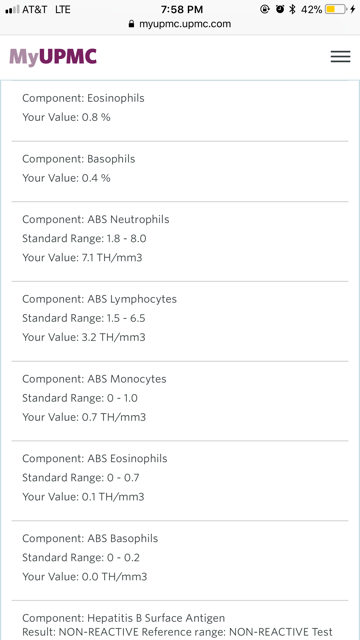
Task: Select the ABS Monocytes result entry
Action: (180, 401)
